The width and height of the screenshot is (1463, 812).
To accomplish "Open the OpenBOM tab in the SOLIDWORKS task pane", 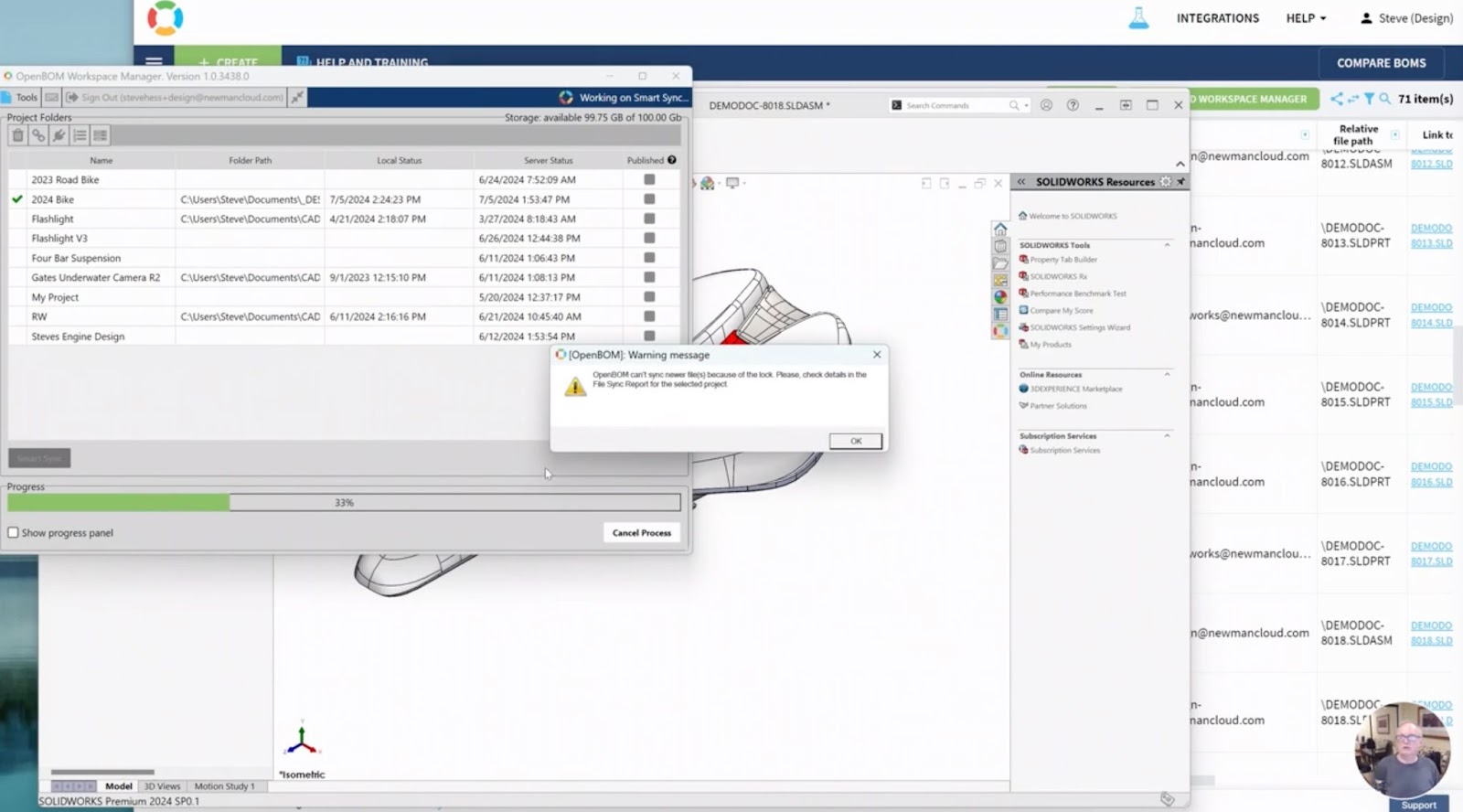I will tap(1000, 331).
